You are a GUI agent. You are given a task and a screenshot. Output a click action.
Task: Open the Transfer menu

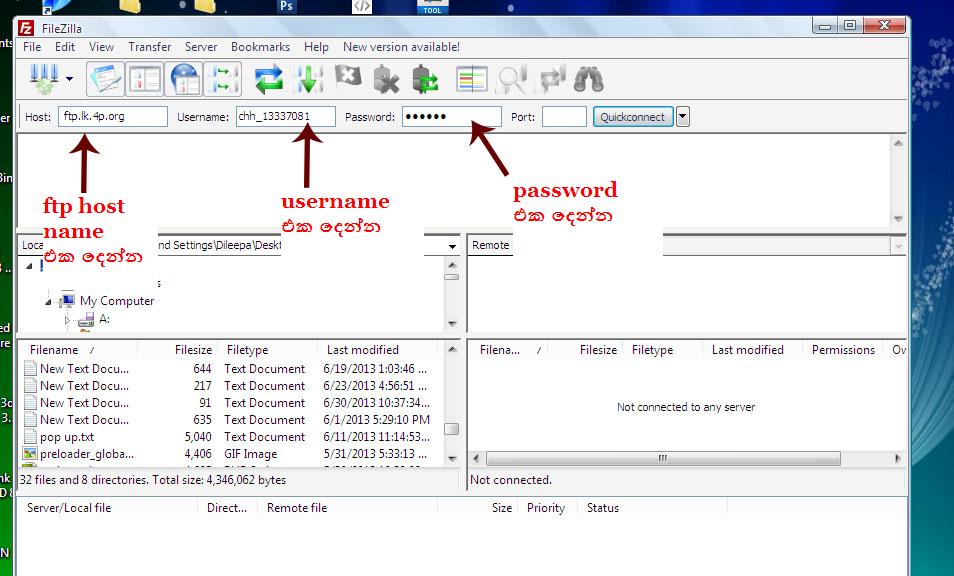(x=150, y=47)
